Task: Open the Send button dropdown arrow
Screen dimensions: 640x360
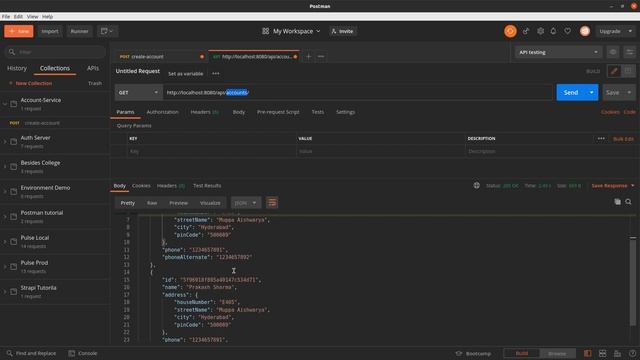Action: tap(591, 93)
